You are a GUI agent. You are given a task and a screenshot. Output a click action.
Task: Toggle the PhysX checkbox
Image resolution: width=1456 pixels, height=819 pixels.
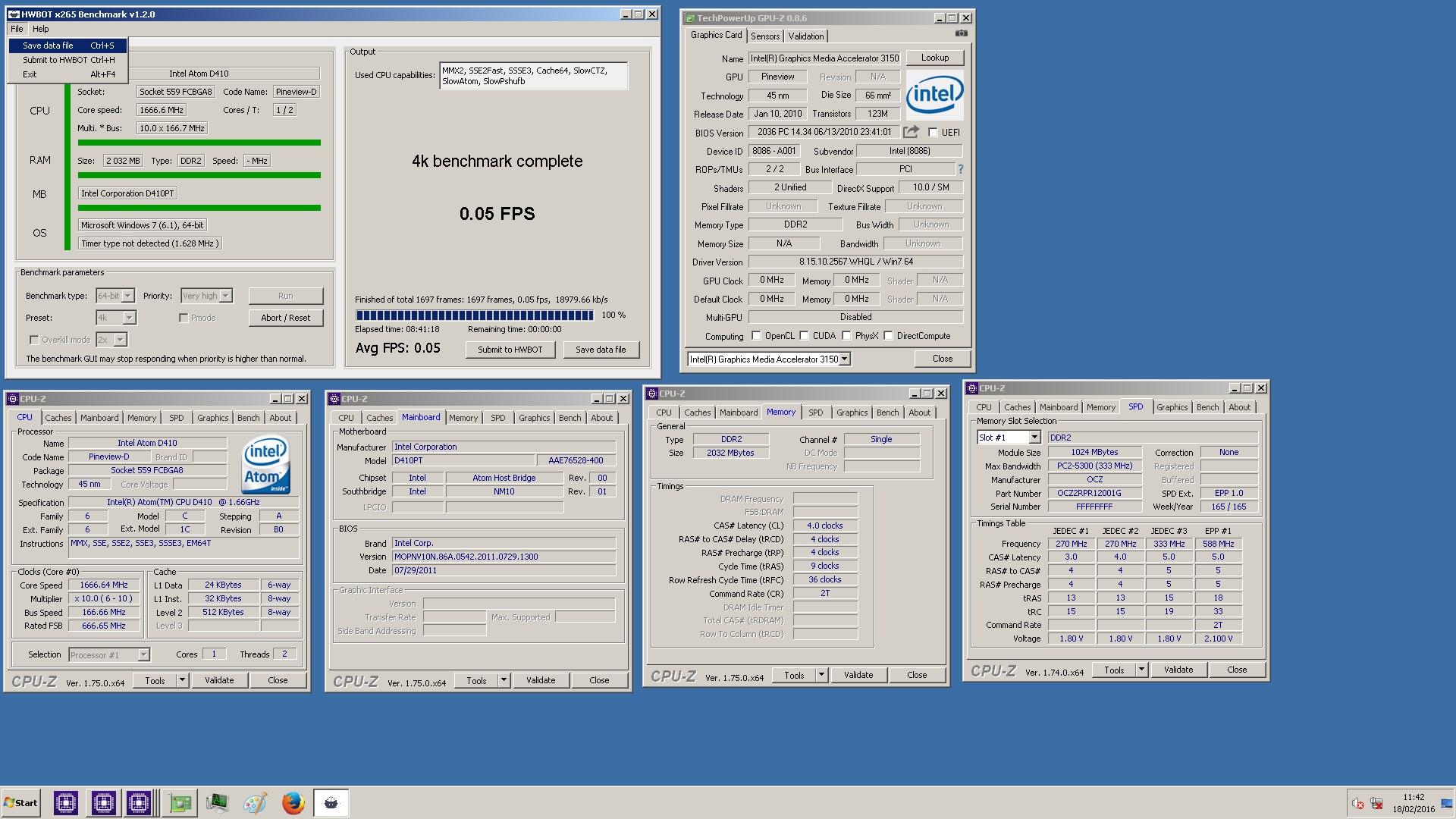coord(846,336)
